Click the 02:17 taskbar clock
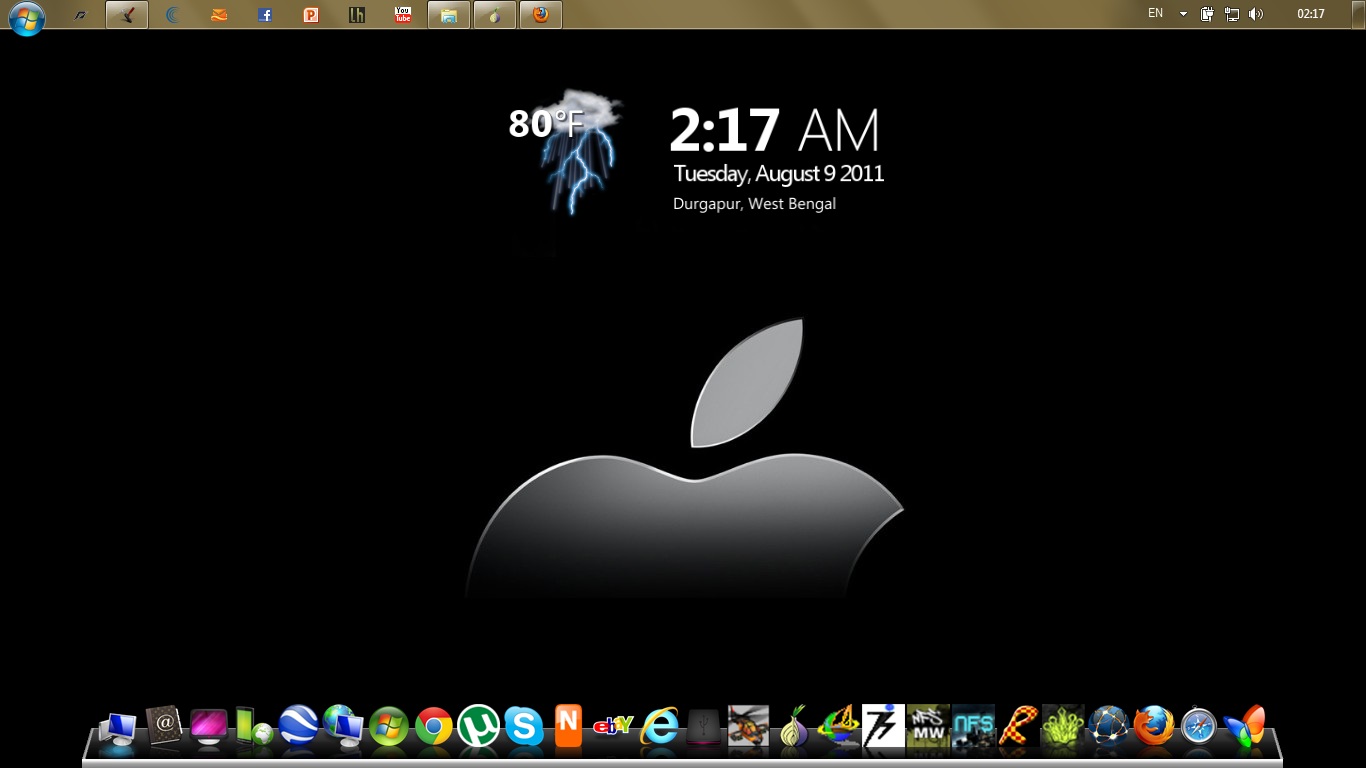This screenshot has width=1366, height=768. 1311,14
